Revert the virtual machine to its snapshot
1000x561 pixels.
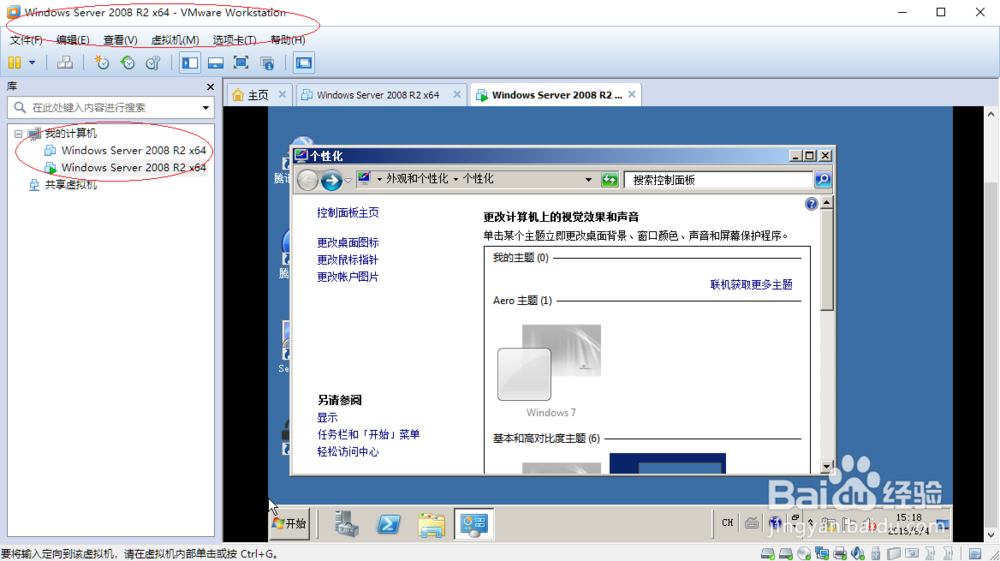(128, 62)
